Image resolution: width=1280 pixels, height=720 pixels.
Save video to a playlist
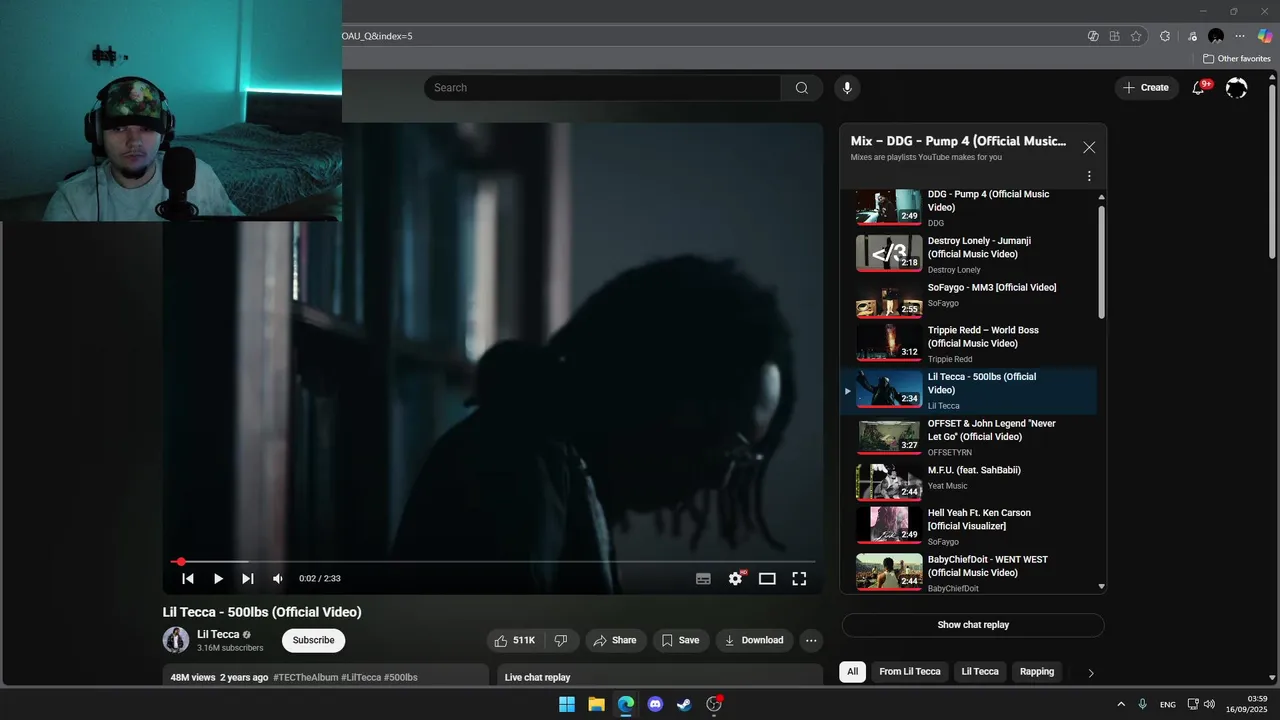tap(681, 640)
